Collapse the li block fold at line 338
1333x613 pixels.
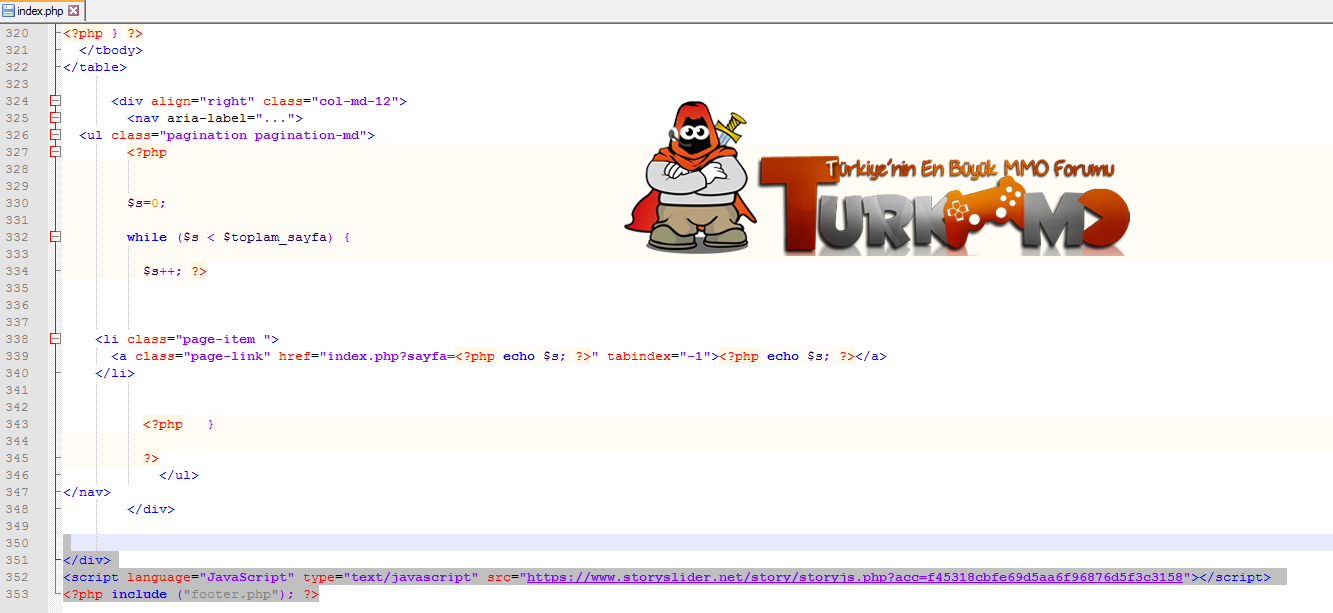point(55,339)
